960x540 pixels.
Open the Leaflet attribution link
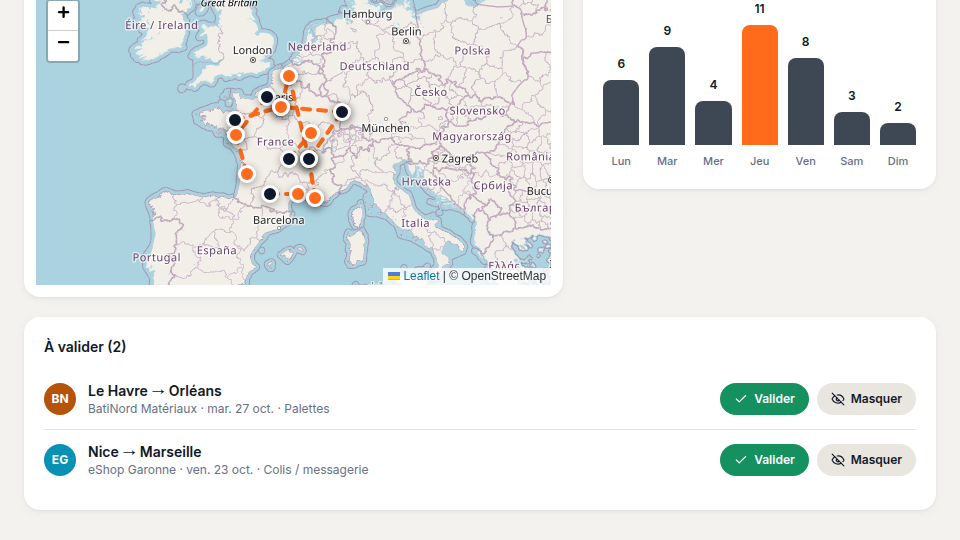pos(421,276)
